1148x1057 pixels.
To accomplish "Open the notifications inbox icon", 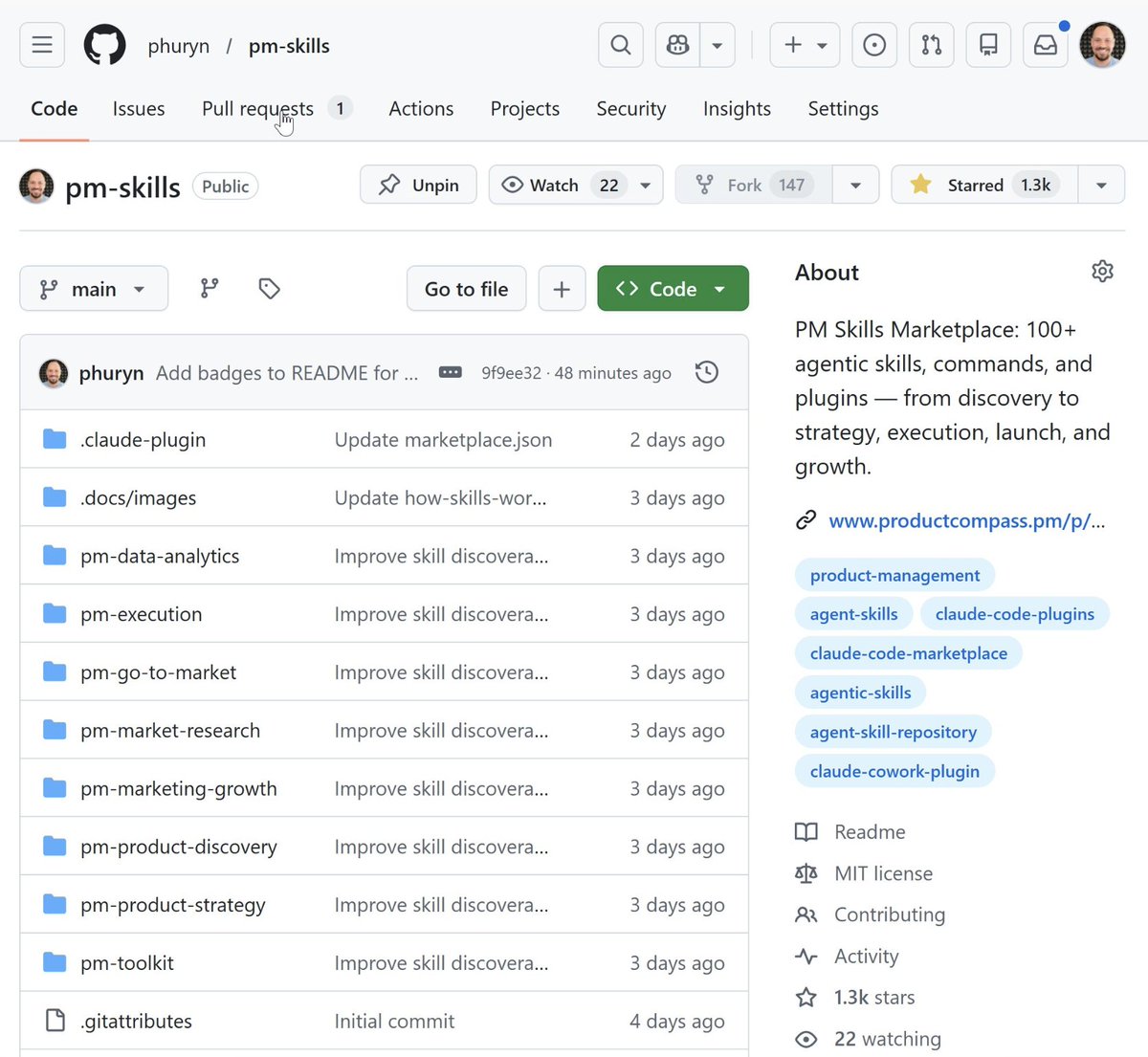I will click(1046, 45).
